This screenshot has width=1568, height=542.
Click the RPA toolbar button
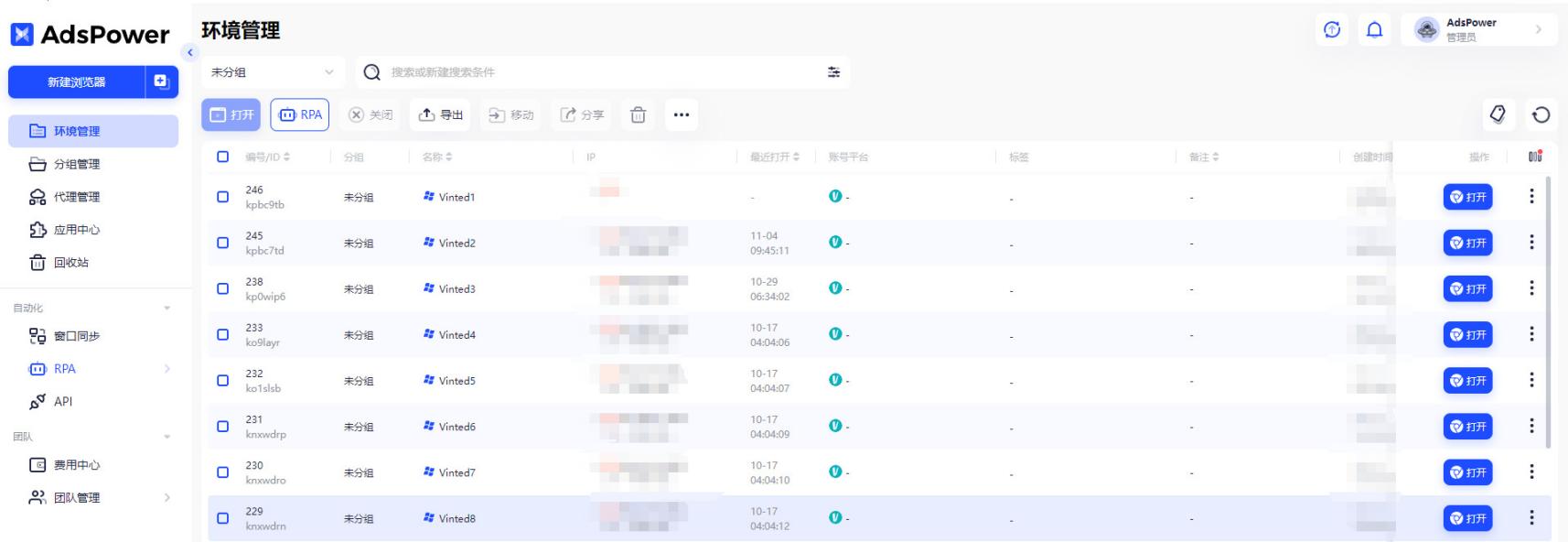[x=300, y=114]
